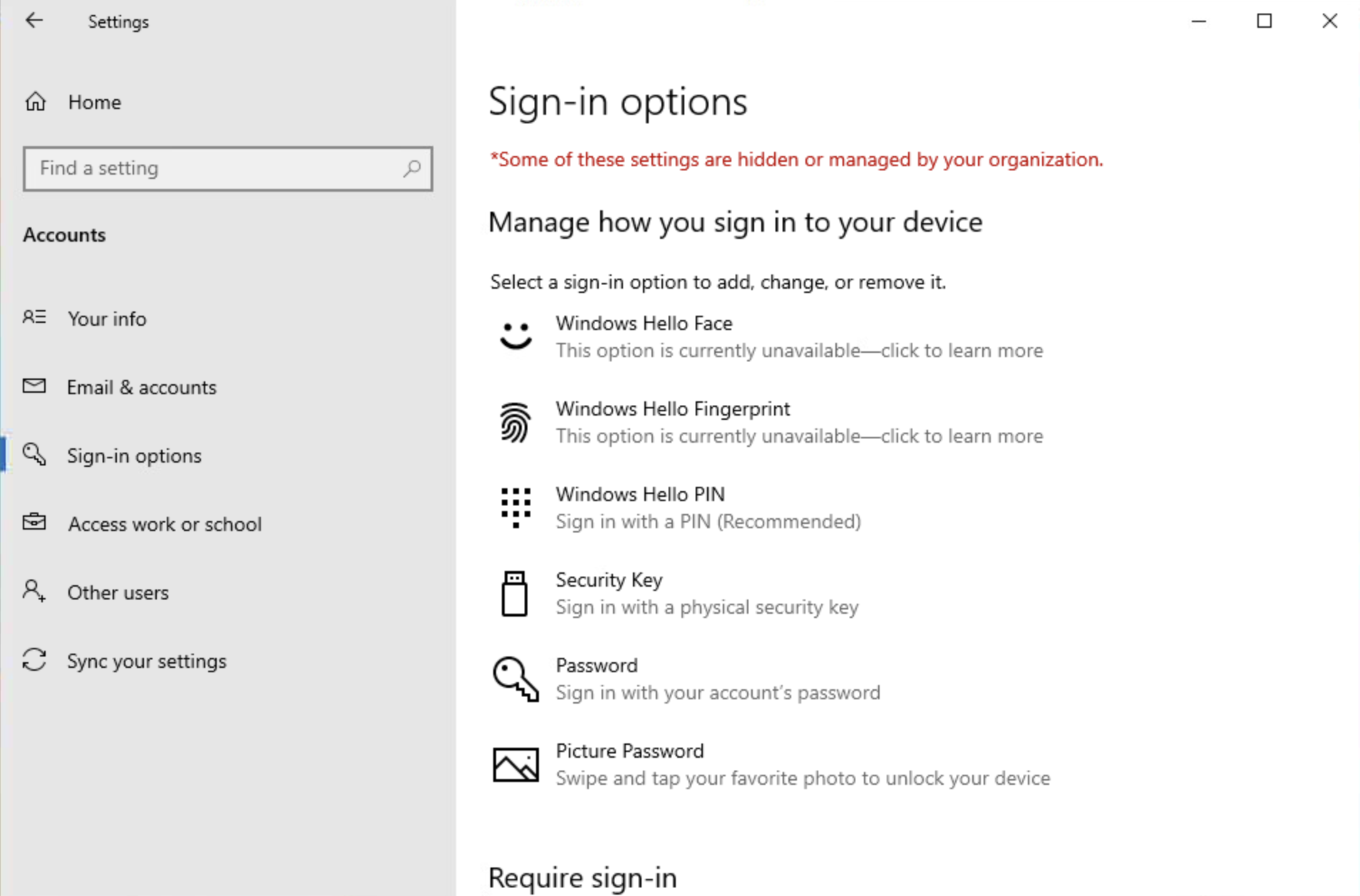
Task: Open Sync your settings
Action: tap(147, 661)
